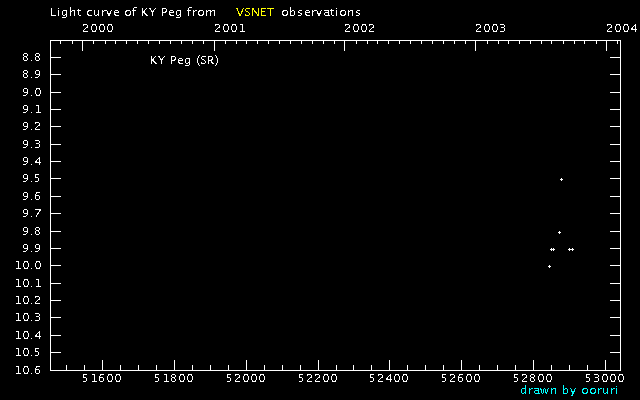The image size is (640, 400).
Task: Click the left pair of points at 9.9
Action: point(552,249)
